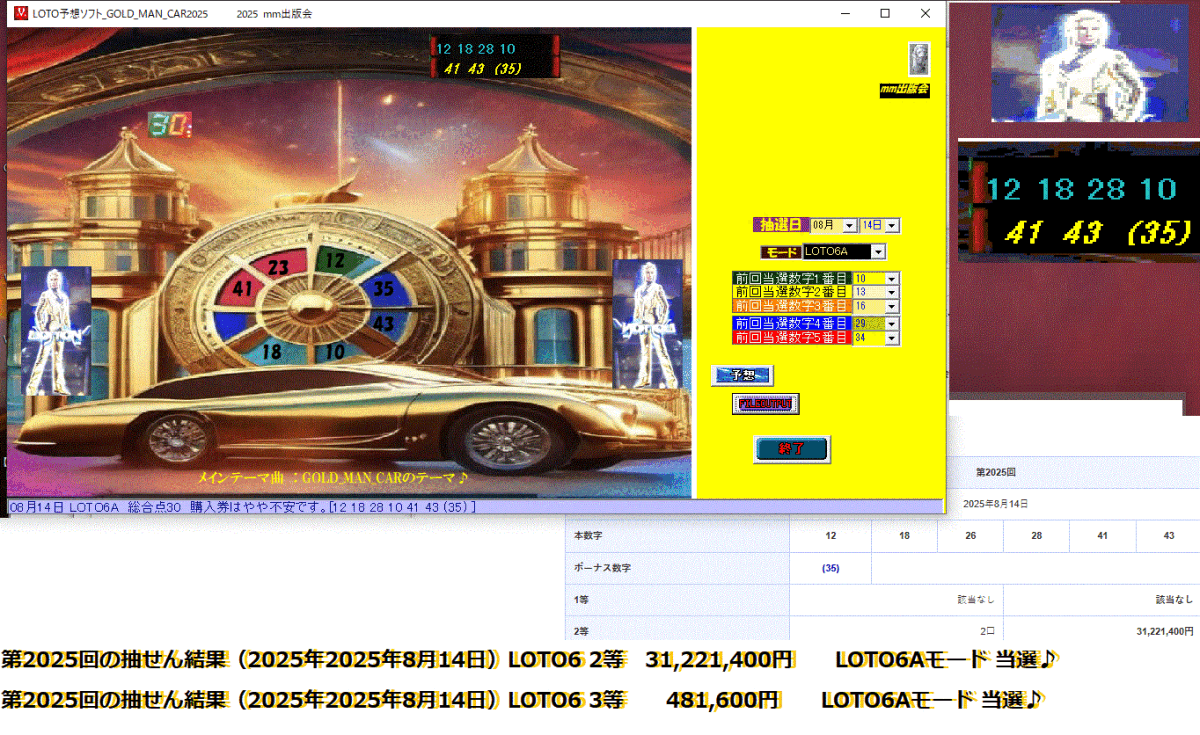Open the 前回当選数字2番目 dropdown showing 13
1200x735 pixels.
click(891, 292)
